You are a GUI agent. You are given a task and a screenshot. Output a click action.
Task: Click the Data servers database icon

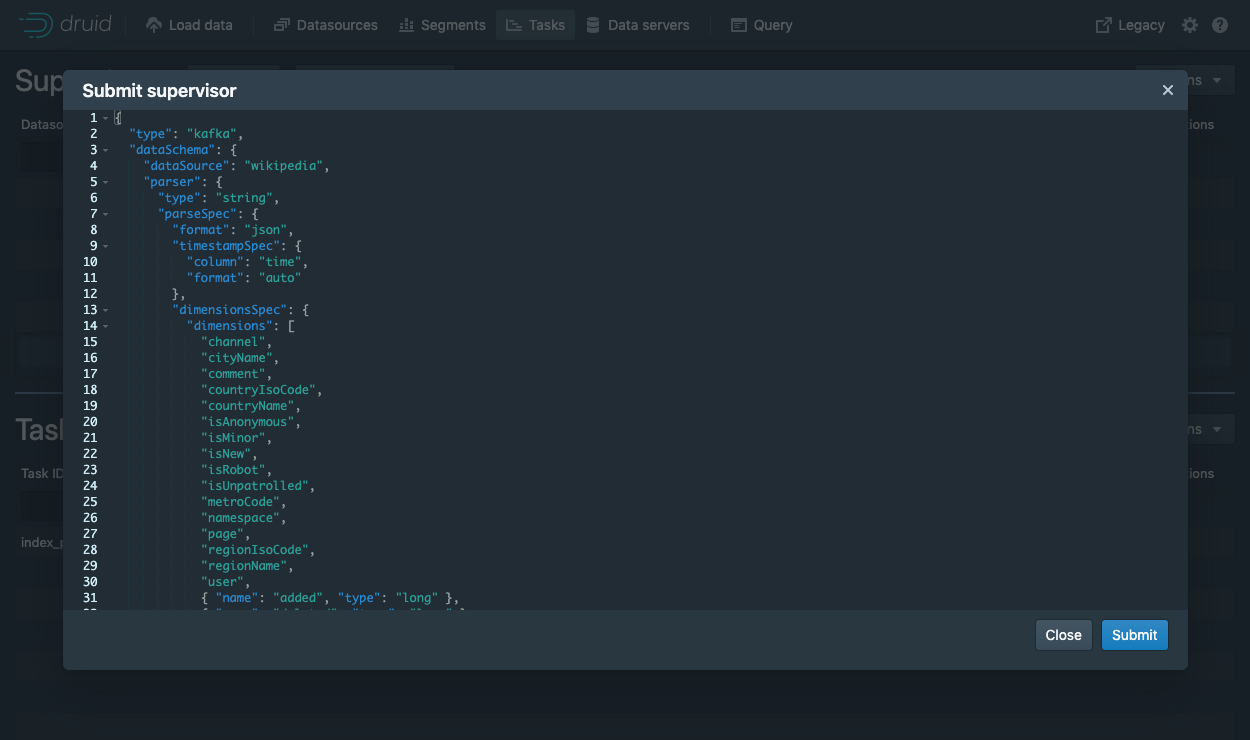click(x=593, y=25)
